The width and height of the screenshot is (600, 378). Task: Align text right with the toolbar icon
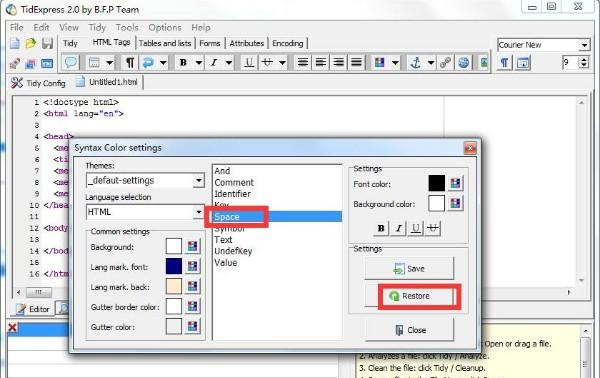tap(339, 62)
